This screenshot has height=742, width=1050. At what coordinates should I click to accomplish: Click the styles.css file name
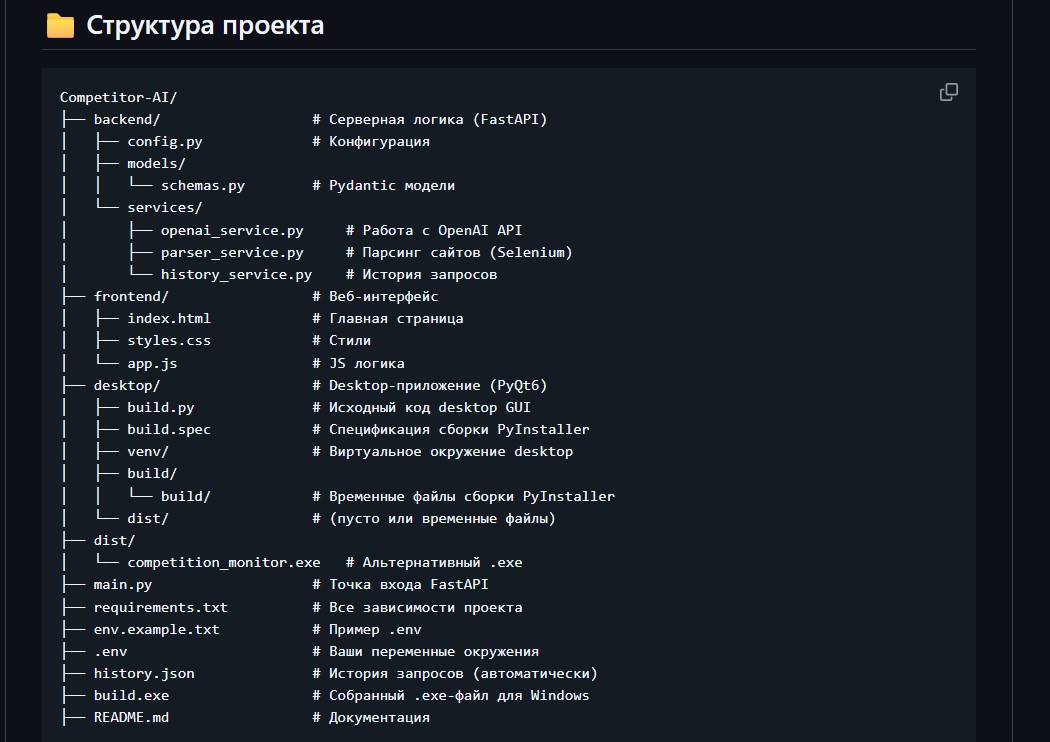pos(169,340)
